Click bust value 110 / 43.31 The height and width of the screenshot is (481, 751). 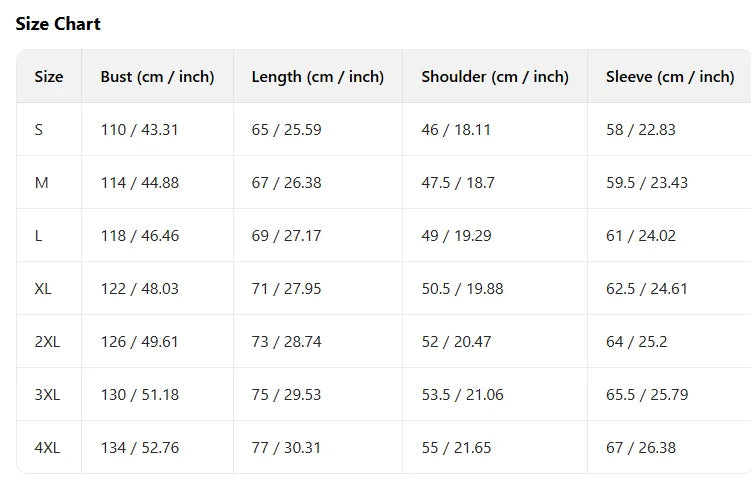pos(139,130)
